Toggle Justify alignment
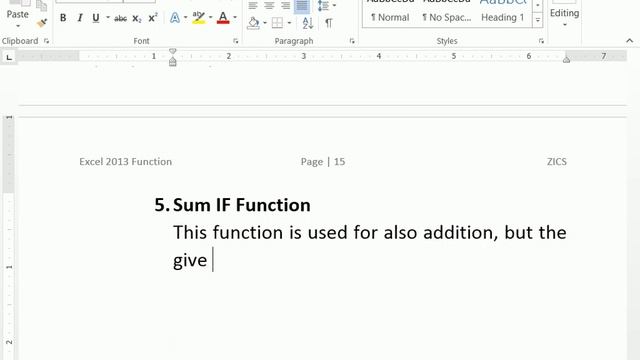Image resolution: width=640 pixels, height=360 pixels. tap(302, 5)
